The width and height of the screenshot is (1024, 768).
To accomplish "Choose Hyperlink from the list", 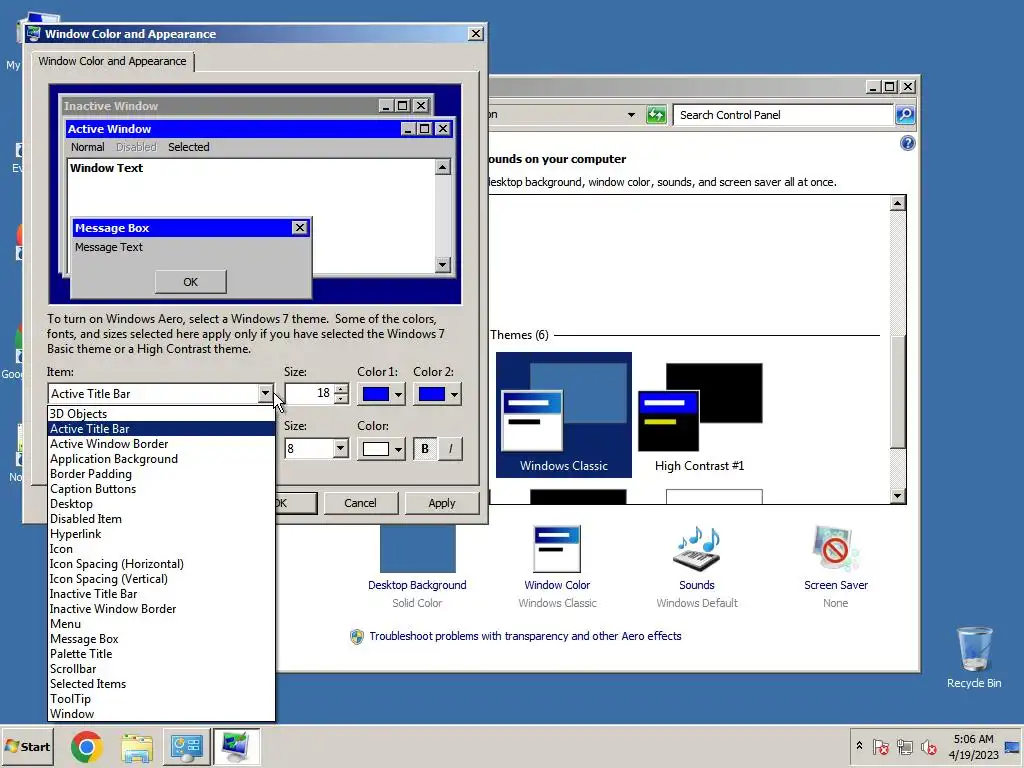I will (x=161, y=534).
